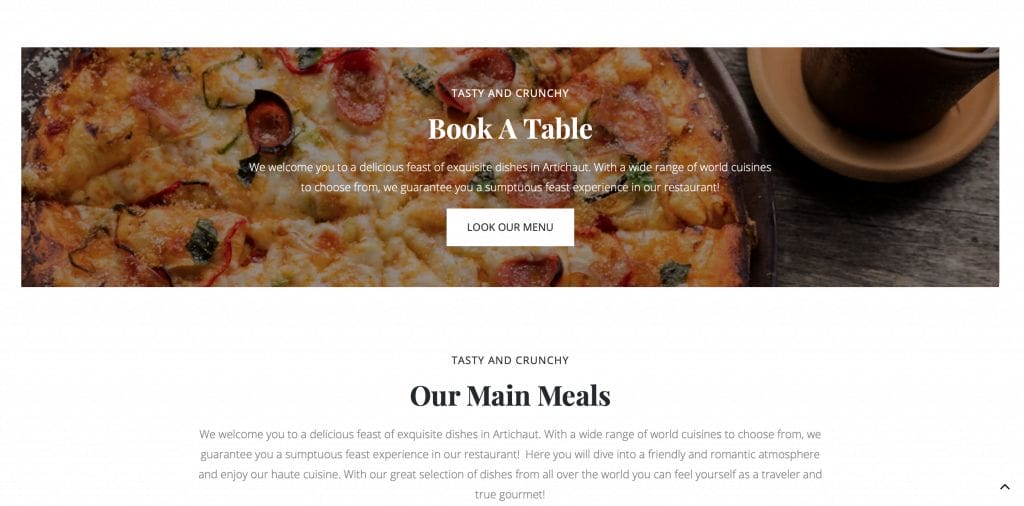Open the LOOK OUR MENU button
This screenshot has width=1024, height=506.
(x=510, y=227)
